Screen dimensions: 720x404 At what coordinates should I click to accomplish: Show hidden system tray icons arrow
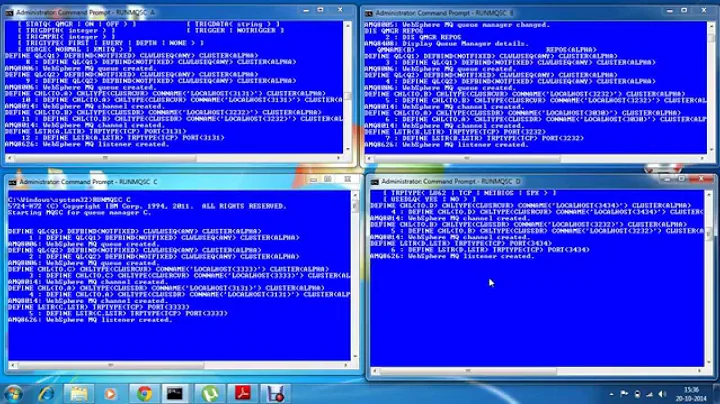point(611,394)
